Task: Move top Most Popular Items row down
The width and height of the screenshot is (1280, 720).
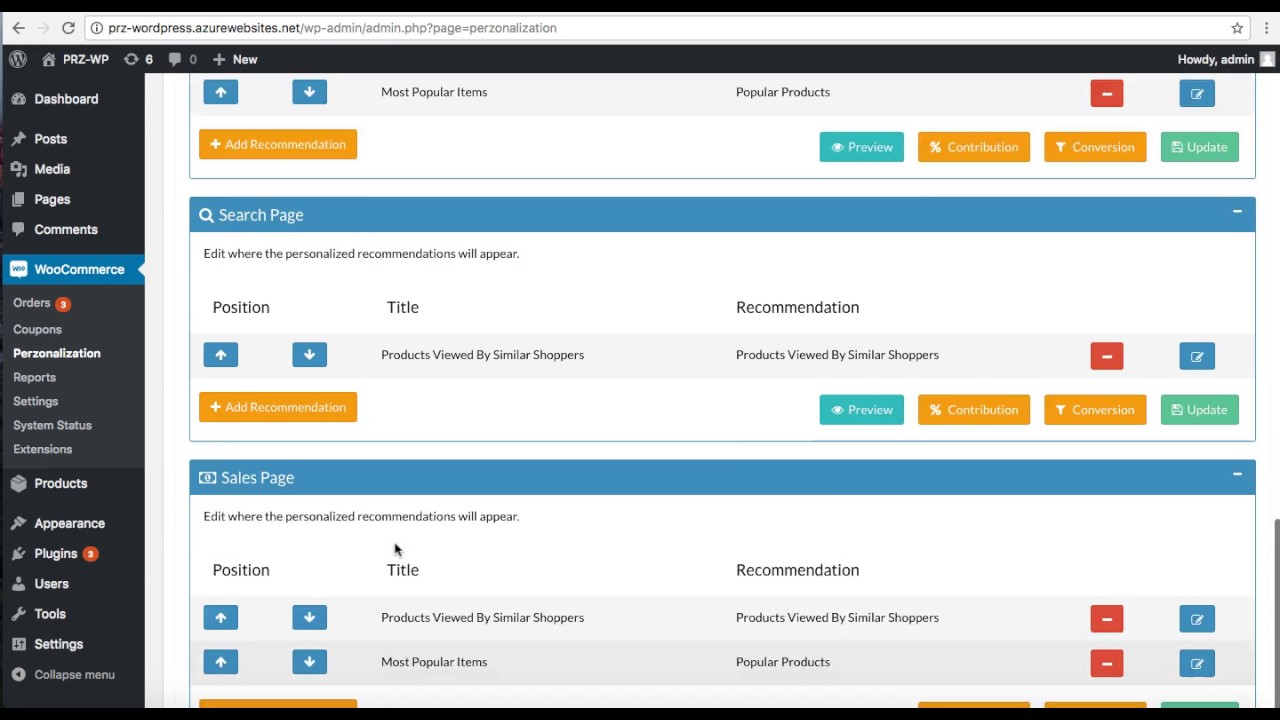Action: (309, 92)
